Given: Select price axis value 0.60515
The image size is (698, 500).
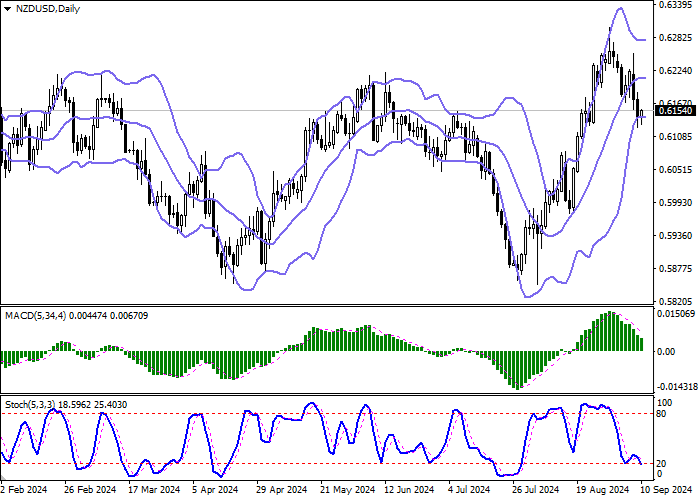Looking at the screenshot, I should click(x=676, y=170).
